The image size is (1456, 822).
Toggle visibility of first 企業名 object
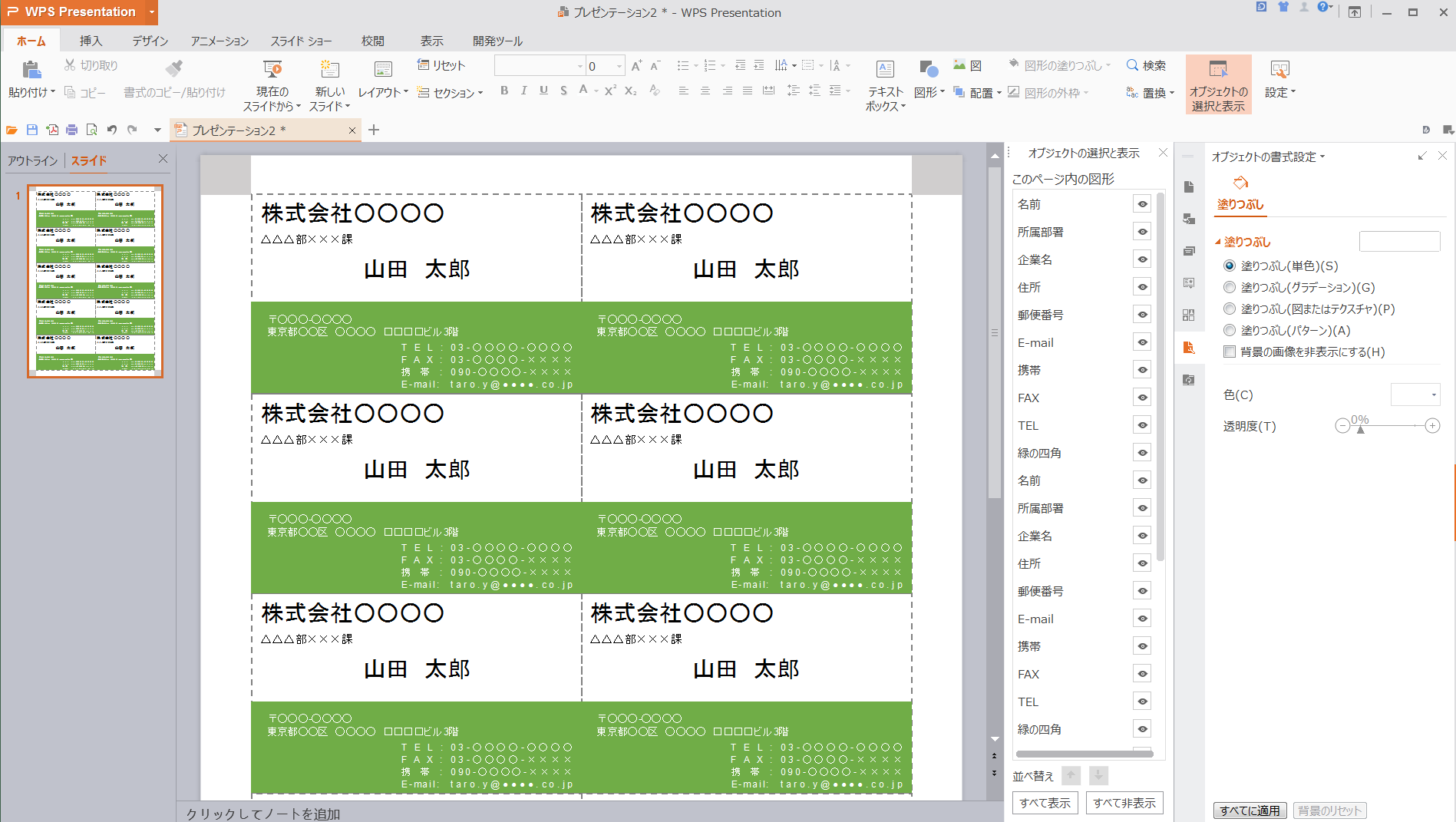click(x=1142, y=259)
